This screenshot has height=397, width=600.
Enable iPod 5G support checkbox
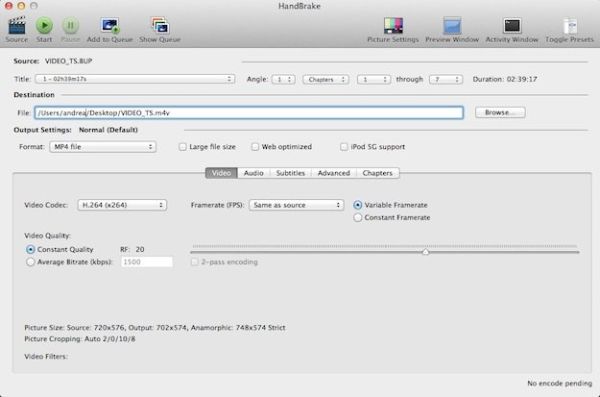tap(344, 147)
